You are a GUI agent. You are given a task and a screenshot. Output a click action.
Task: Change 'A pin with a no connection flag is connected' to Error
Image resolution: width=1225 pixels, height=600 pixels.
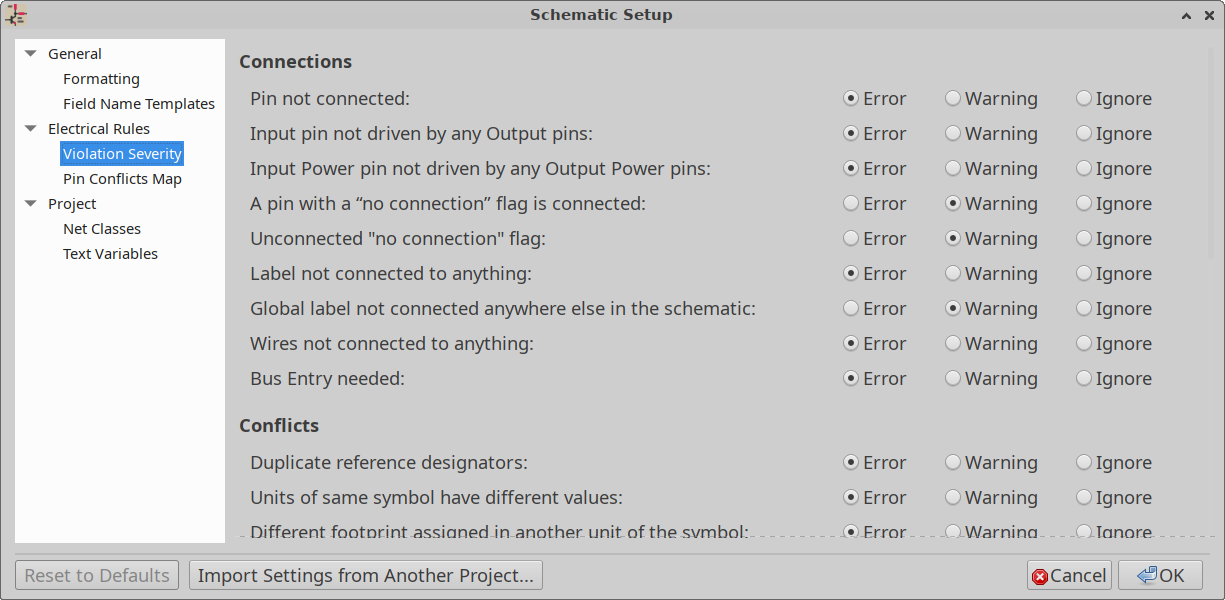coord(849,203)
